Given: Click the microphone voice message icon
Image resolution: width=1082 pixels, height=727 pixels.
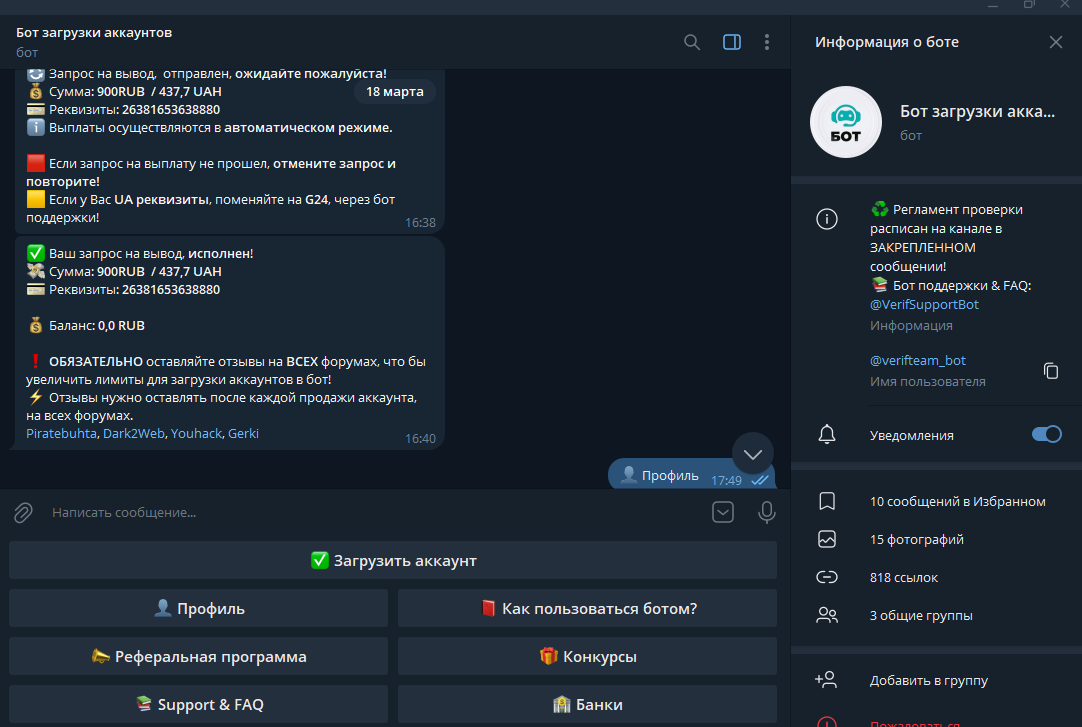Looking at the screenshot, I should coord(767,513).
